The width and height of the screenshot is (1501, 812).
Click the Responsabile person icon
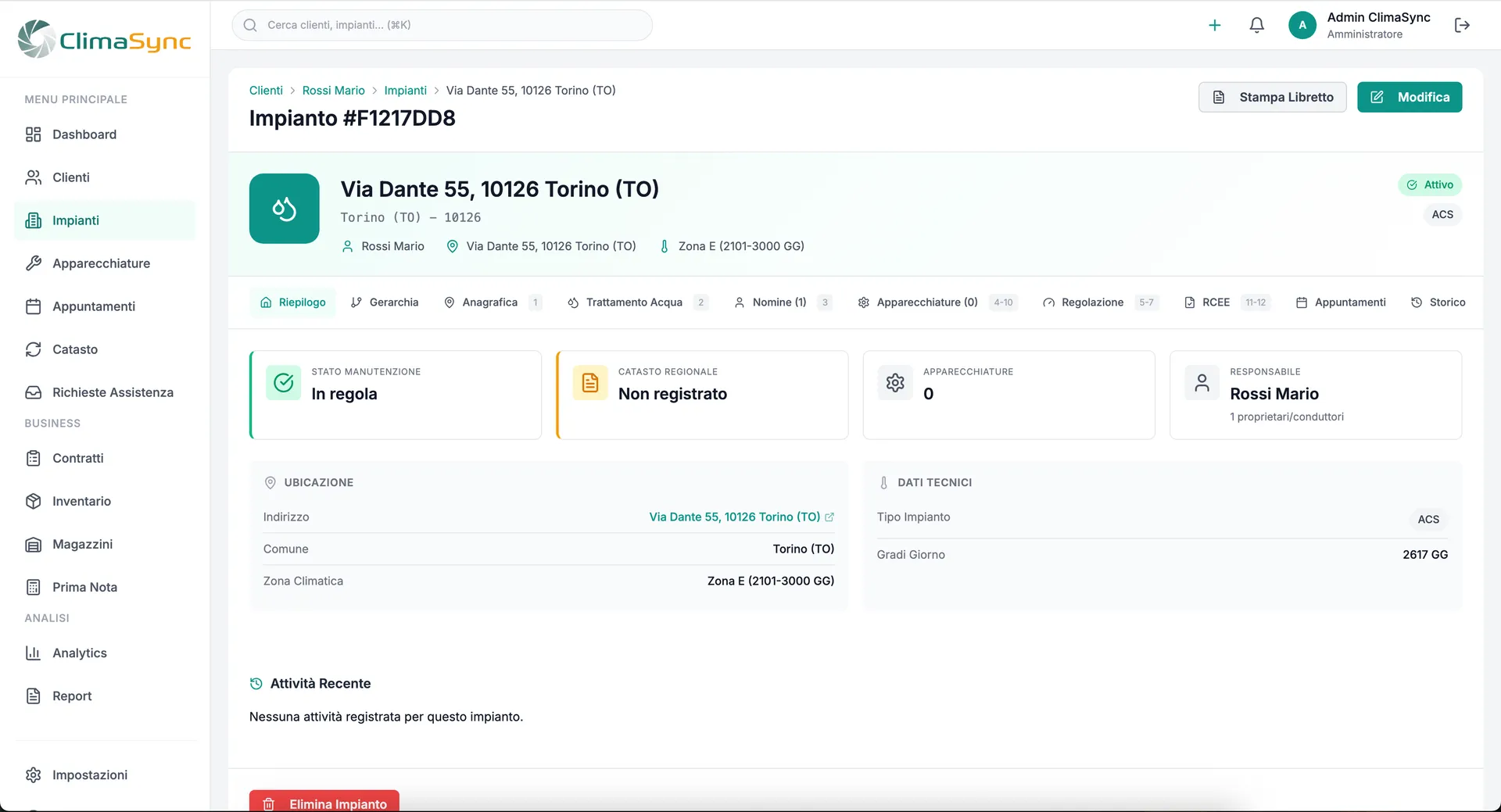(x=1202, y=382)
